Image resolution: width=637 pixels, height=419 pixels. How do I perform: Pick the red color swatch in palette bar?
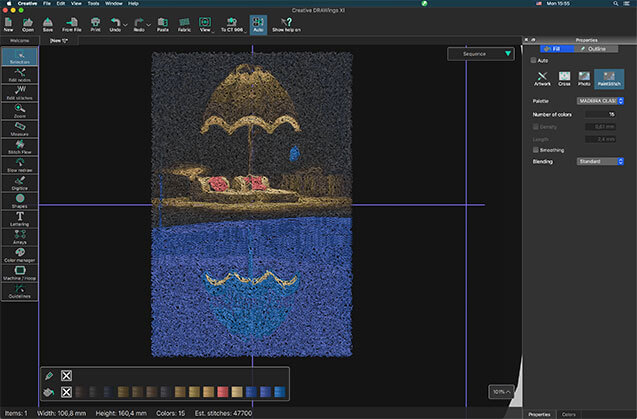point(222,391)
